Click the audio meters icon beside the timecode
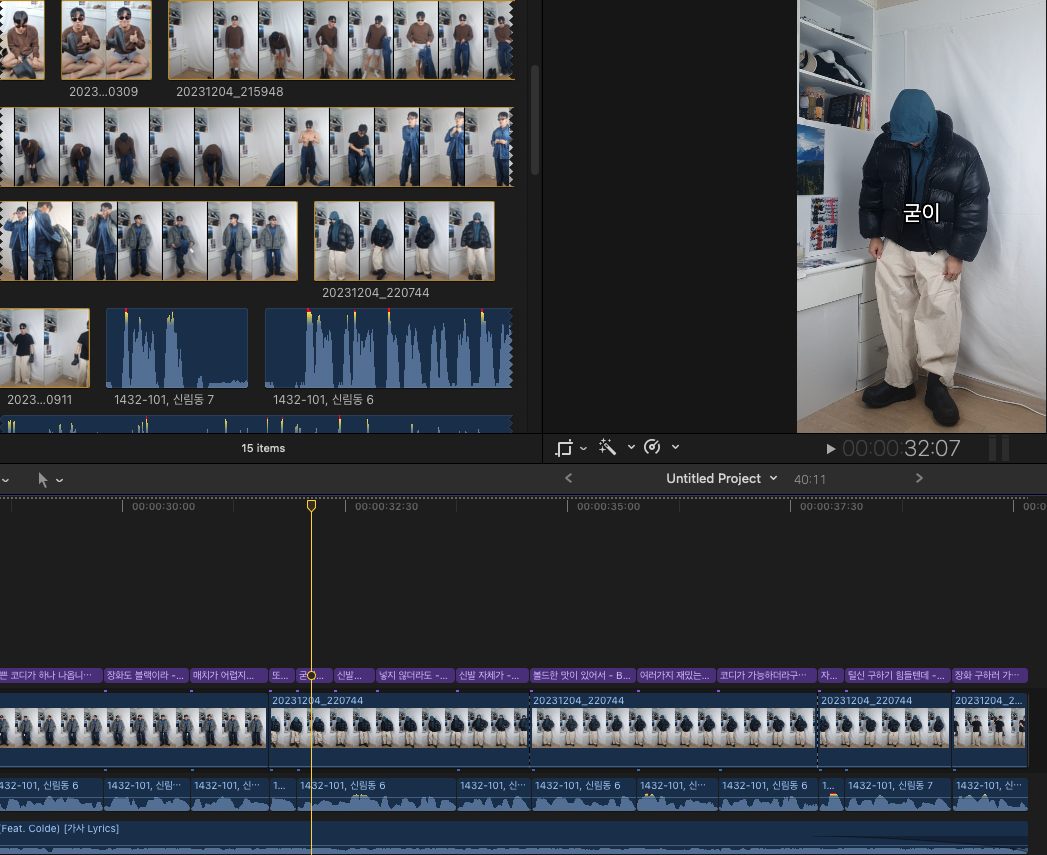This screenshot has width=1047, height=855. (x=998, y=448)
